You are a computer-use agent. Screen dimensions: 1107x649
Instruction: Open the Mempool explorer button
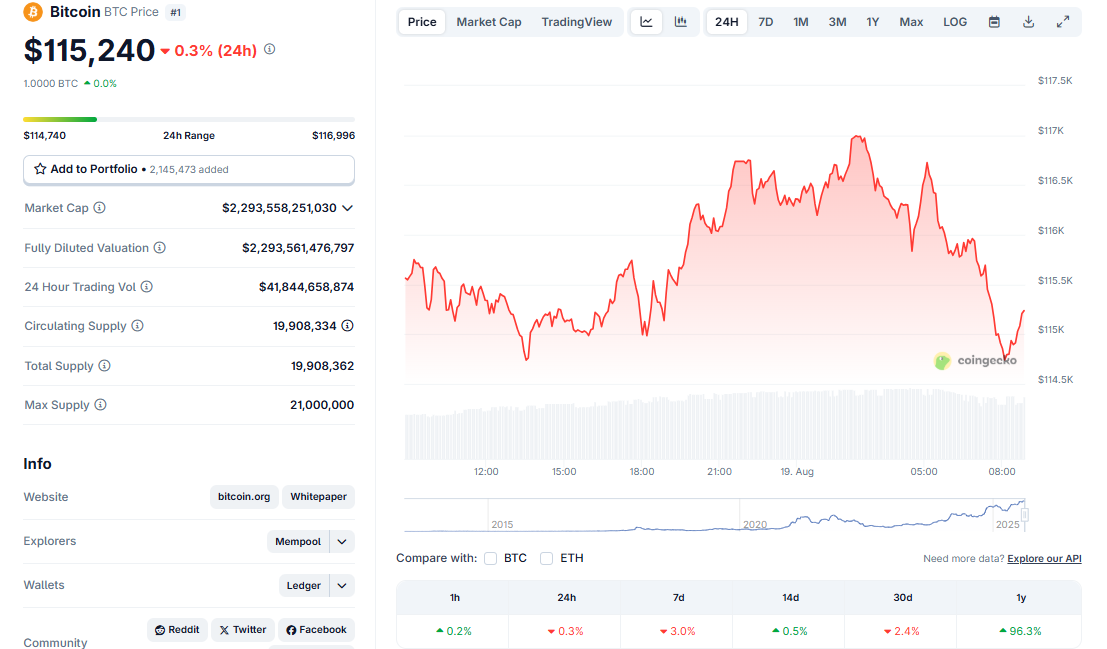298,542
